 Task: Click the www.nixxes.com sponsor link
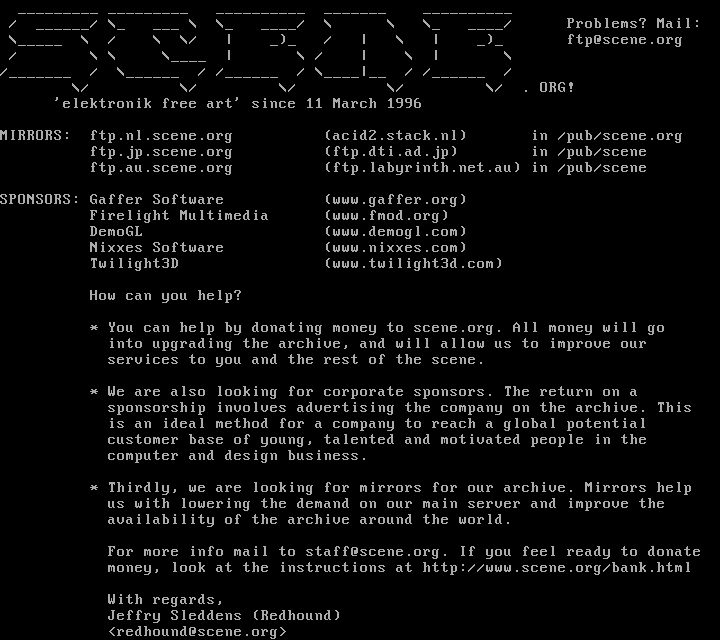[395, 248]
